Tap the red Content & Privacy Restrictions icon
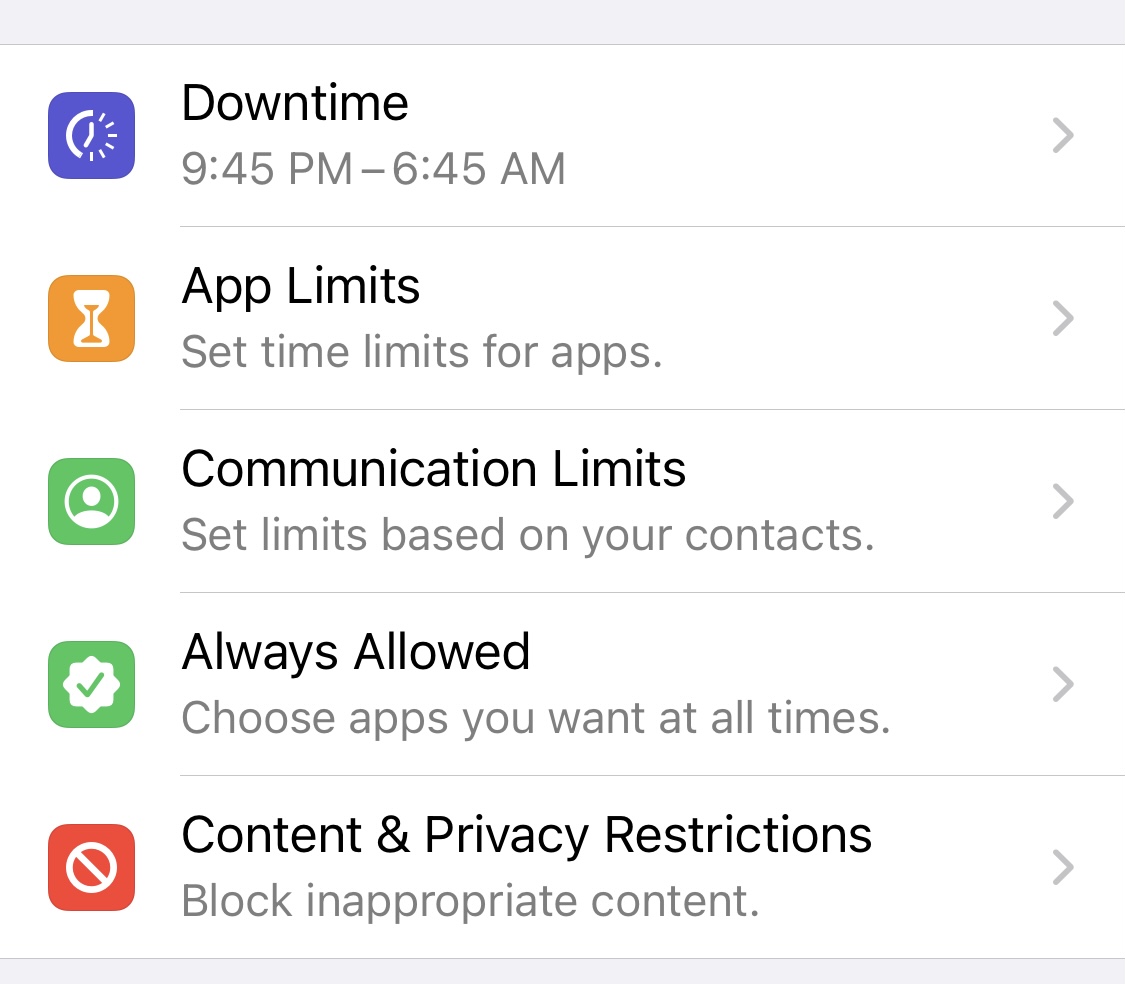 (x=91, y=867)
